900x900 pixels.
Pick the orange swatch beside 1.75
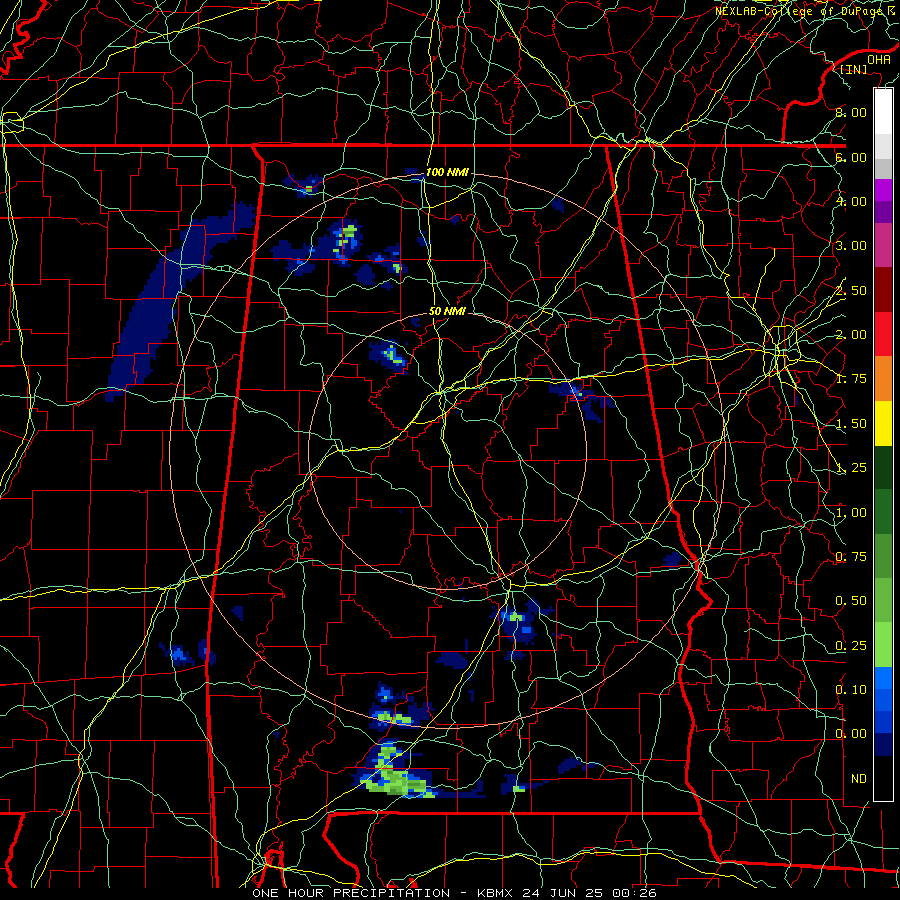pos(883,379)
